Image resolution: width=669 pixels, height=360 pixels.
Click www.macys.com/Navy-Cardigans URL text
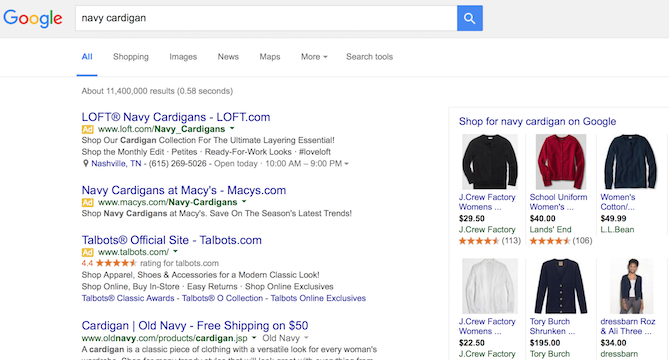[x=168, y=202]
